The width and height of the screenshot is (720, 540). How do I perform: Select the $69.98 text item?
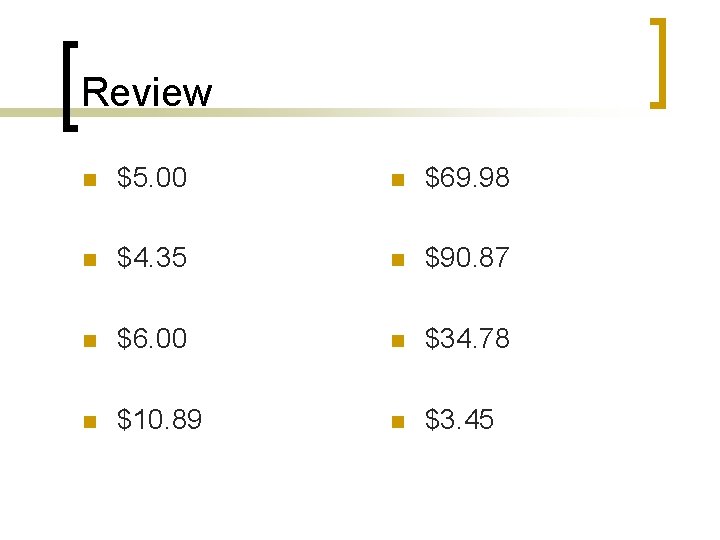[467, 177]
